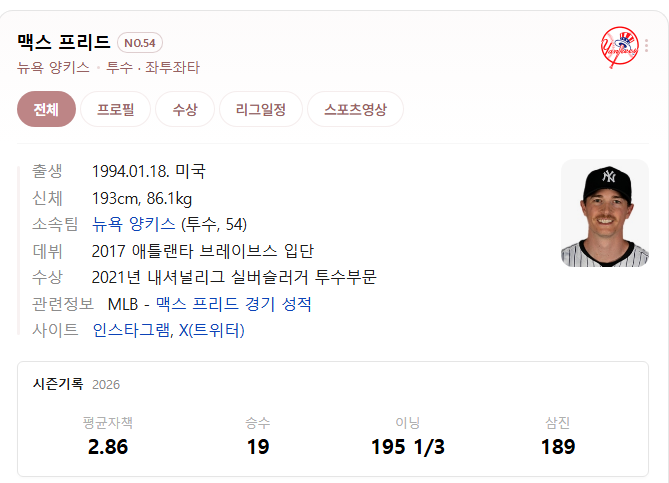The height and width of the screenshot is (483, 669).
Task: Click the New York Yankees team logo icon
Action: pyautogui.click(x=620, y=47)
